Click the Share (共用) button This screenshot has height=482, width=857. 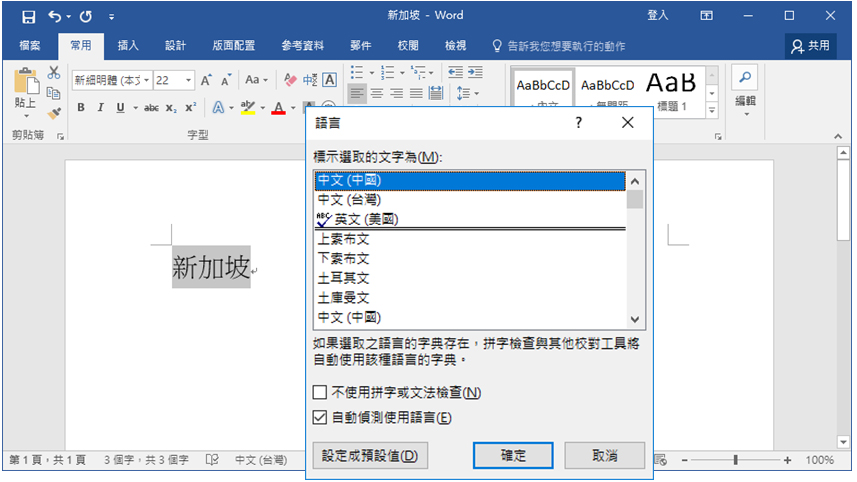[x=811, y=46]
